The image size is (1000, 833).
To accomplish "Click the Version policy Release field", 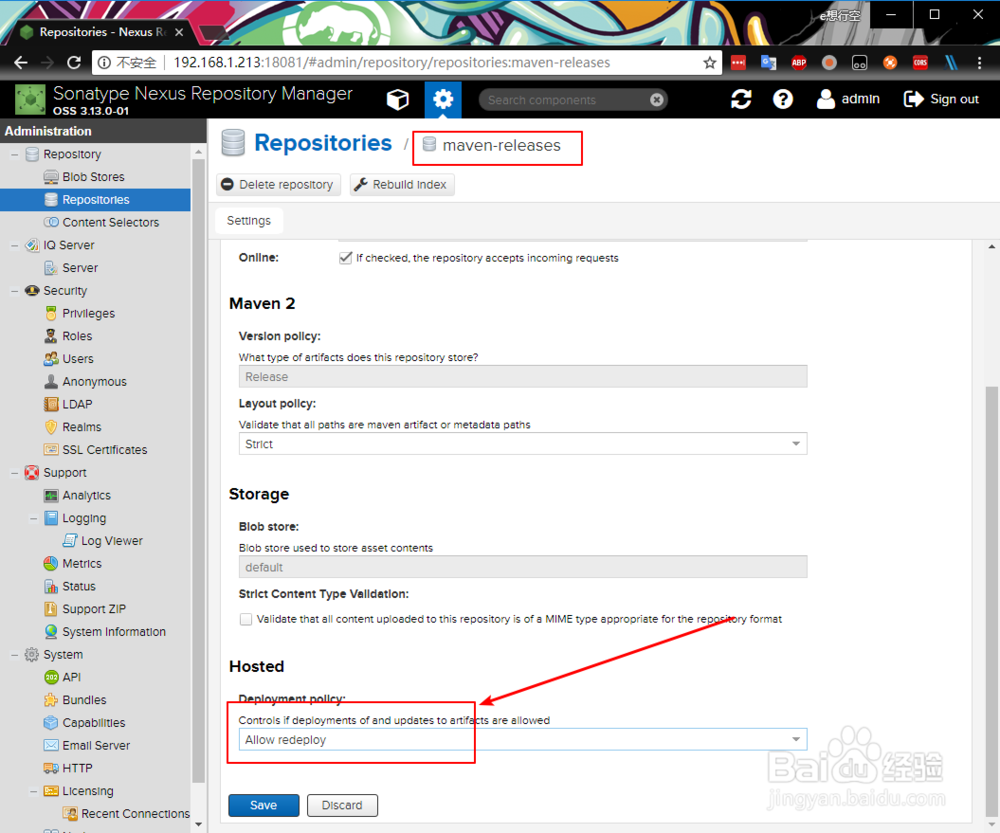I will coord(523,376).
